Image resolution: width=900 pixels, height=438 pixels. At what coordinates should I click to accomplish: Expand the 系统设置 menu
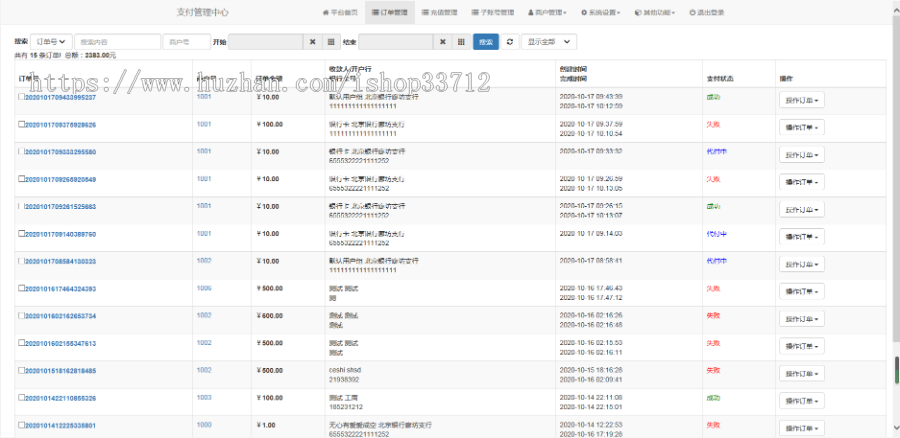click(600, 12)
